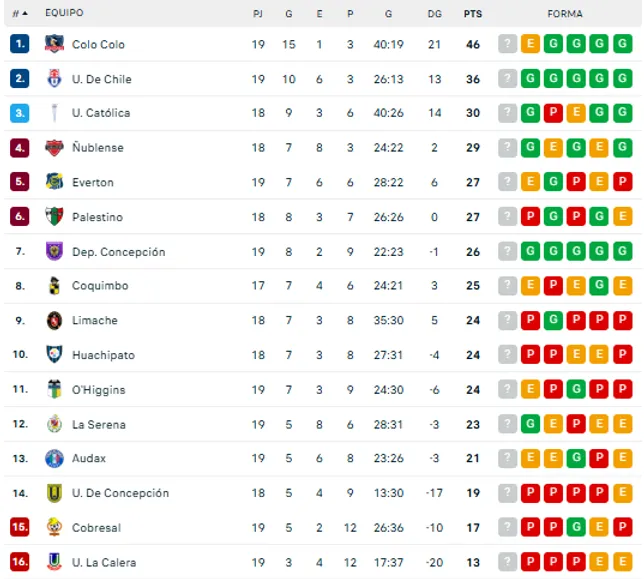Click the Colo Colo team crest
The image size is (644, 579).
point(54,44)
